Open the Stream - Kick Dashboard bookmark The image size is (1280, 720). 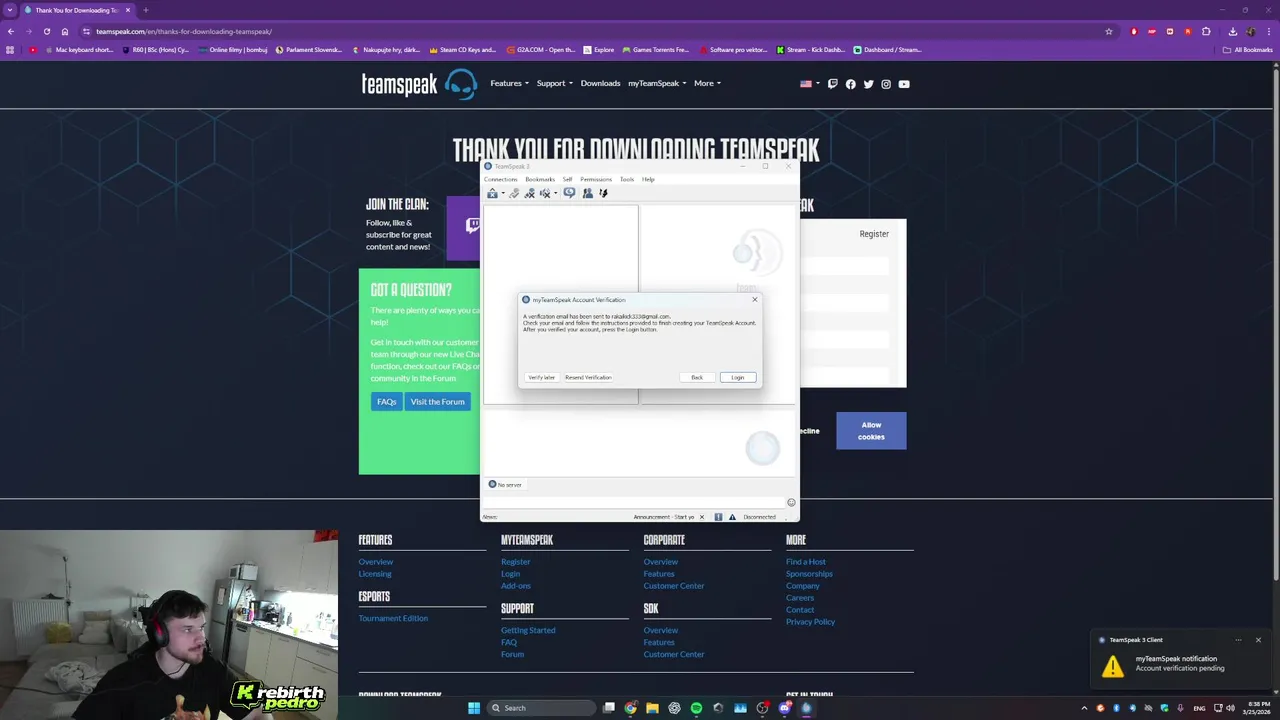810,50
